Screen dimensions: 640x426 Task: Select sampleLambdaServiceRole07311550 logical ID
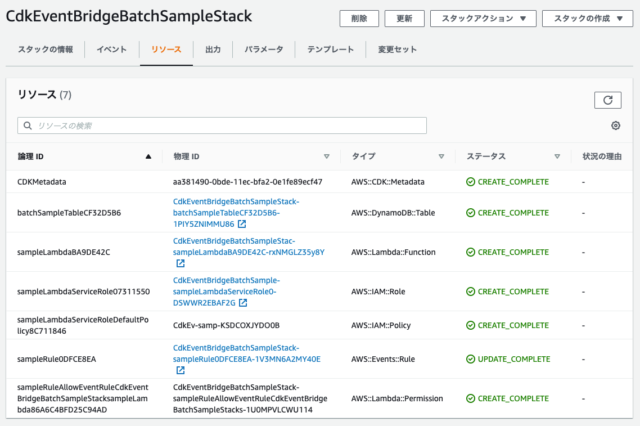coord(84,292)
